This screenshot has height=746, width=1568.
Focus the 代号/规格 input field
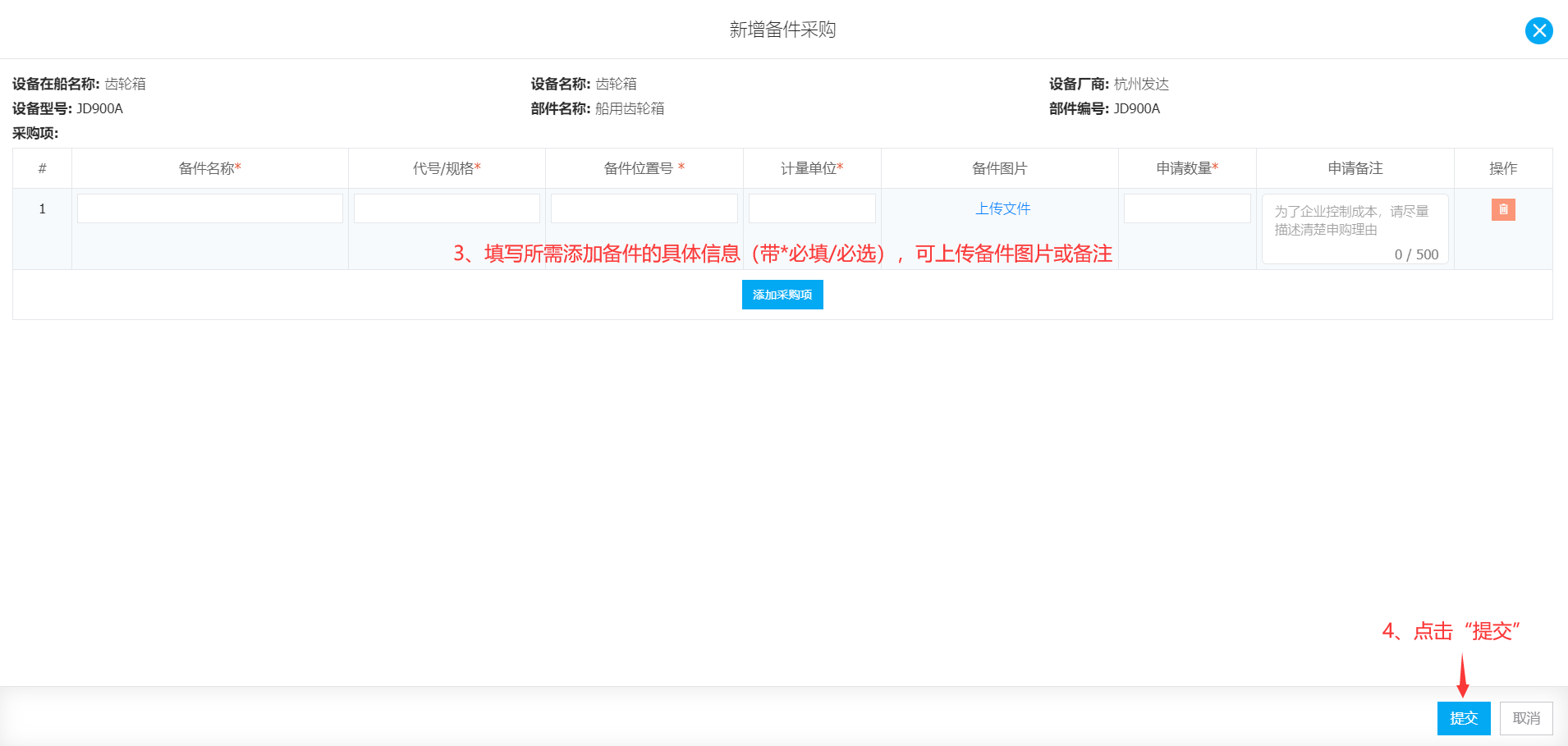pyautogui.click(x=447, y=208)
